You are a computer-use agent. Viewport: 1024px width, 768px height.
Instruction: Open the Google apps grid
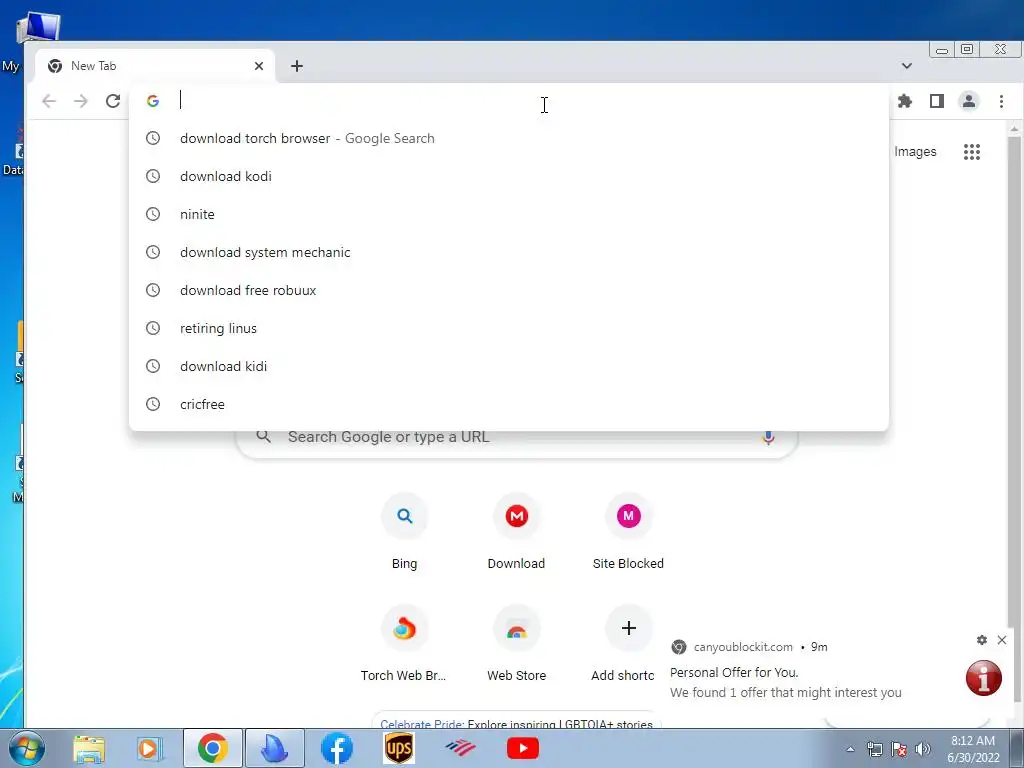(972, 152)
